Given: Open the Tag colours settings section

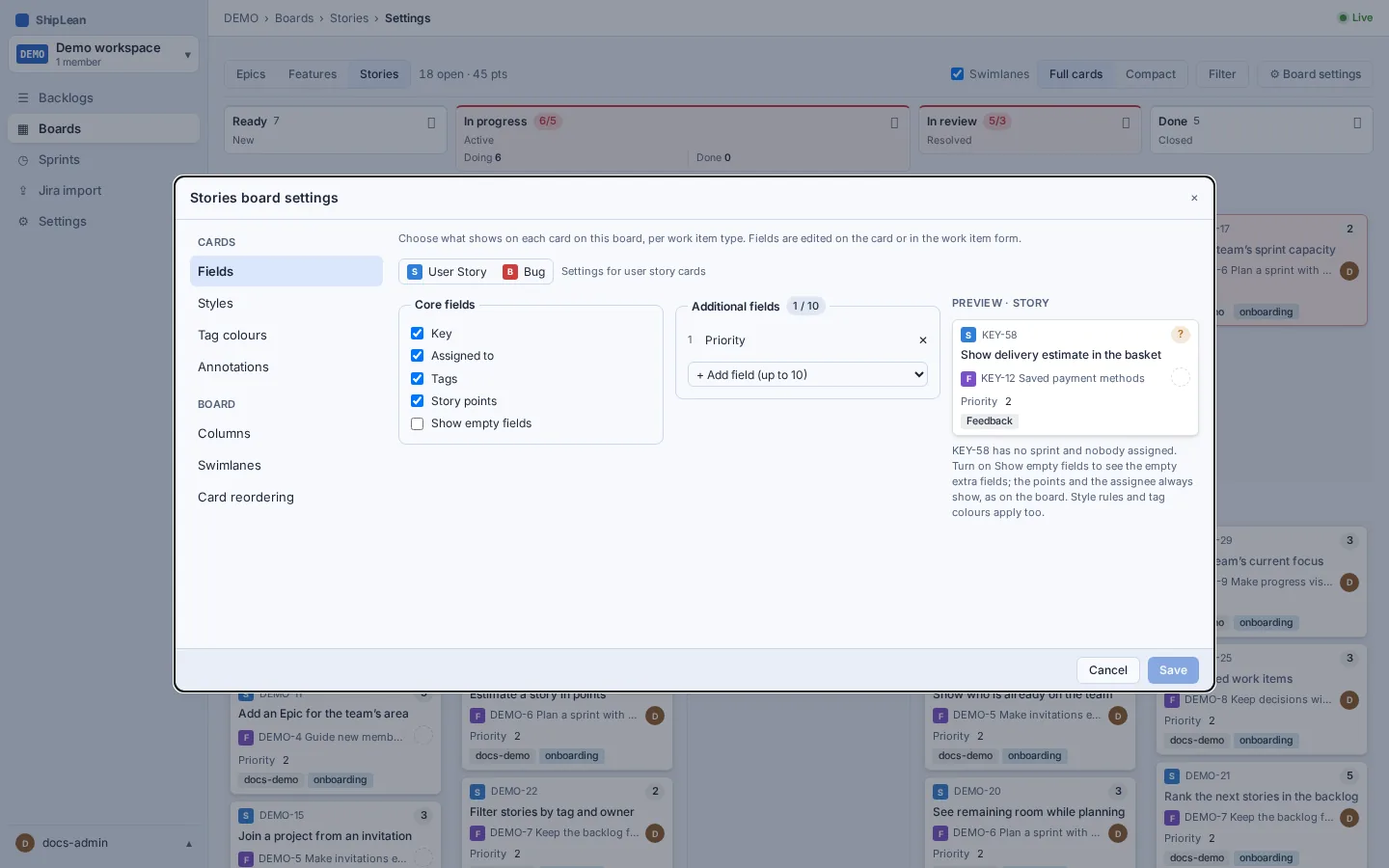Looking at the screenshot, I should coord(286,336).
